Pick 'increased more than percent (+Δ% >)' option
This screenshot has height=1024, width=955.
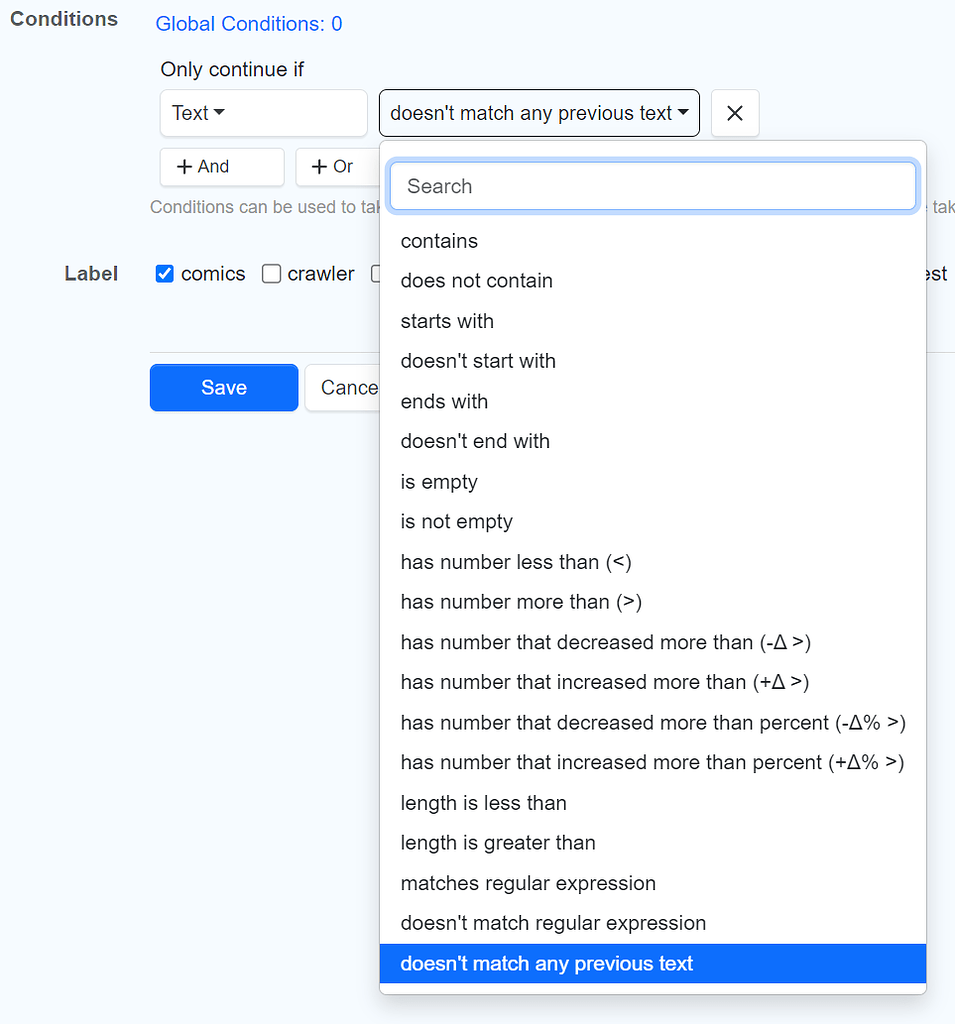[653, 763]
